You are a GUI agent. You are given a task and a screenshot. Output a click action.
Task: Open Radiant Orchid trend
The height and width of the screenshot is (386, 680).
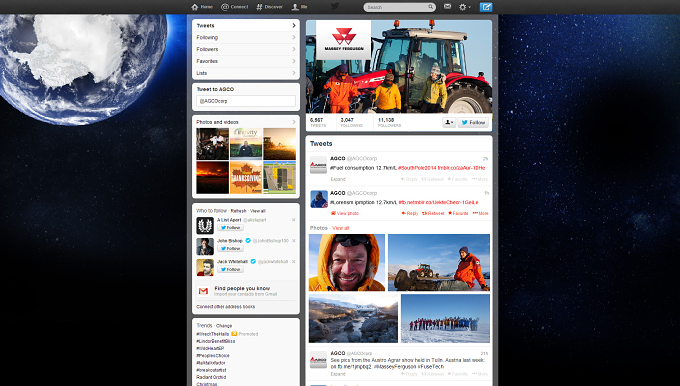211,377
